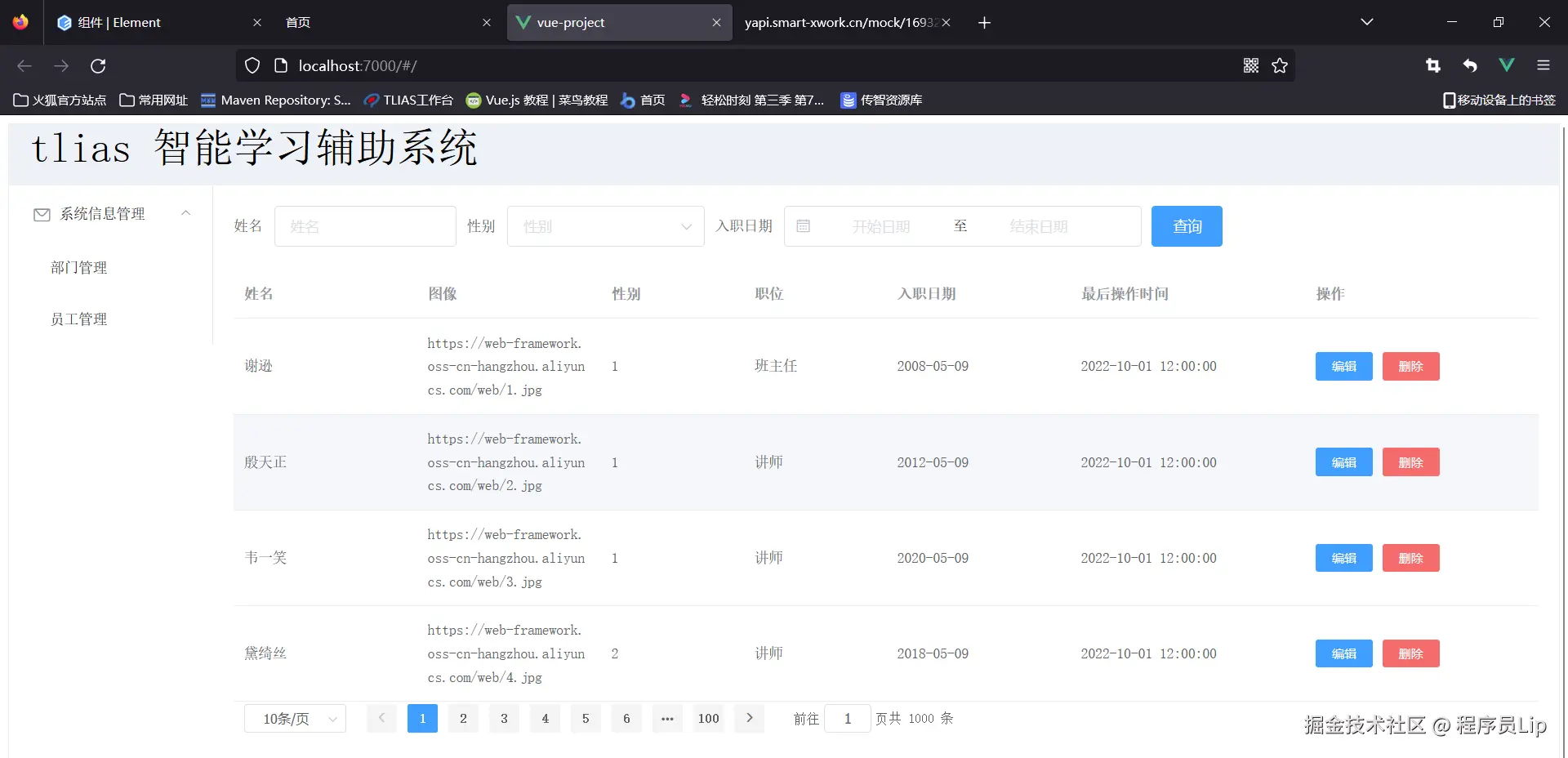The height and width of the screenshot is (758, 1568).
Task: Click 删除 for 黛绮丝
Action: point(1411,653)
